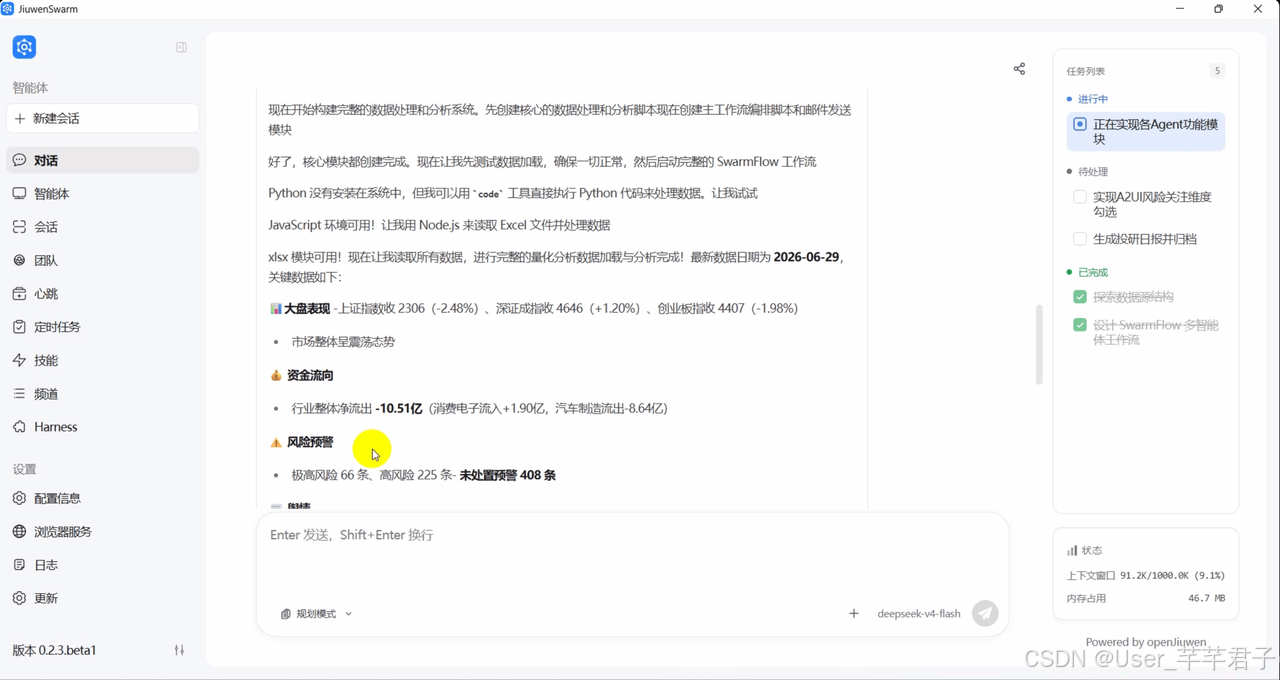The width and height of the screenshot is (1280, 680).
Task: Click the 已完成 status group label
Action: (1092, 272)
